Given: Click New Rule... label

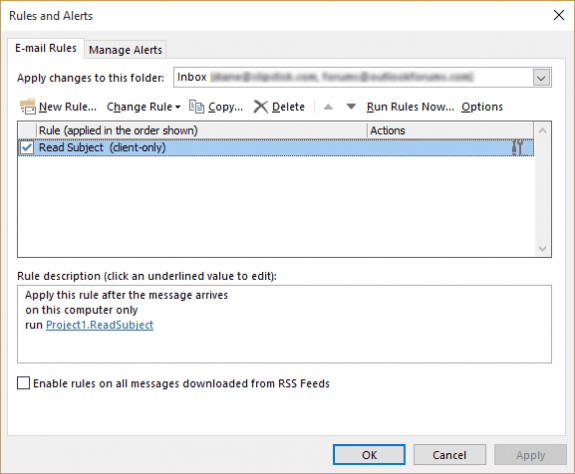Looking at the screenshot, I should tap(68, 107).
